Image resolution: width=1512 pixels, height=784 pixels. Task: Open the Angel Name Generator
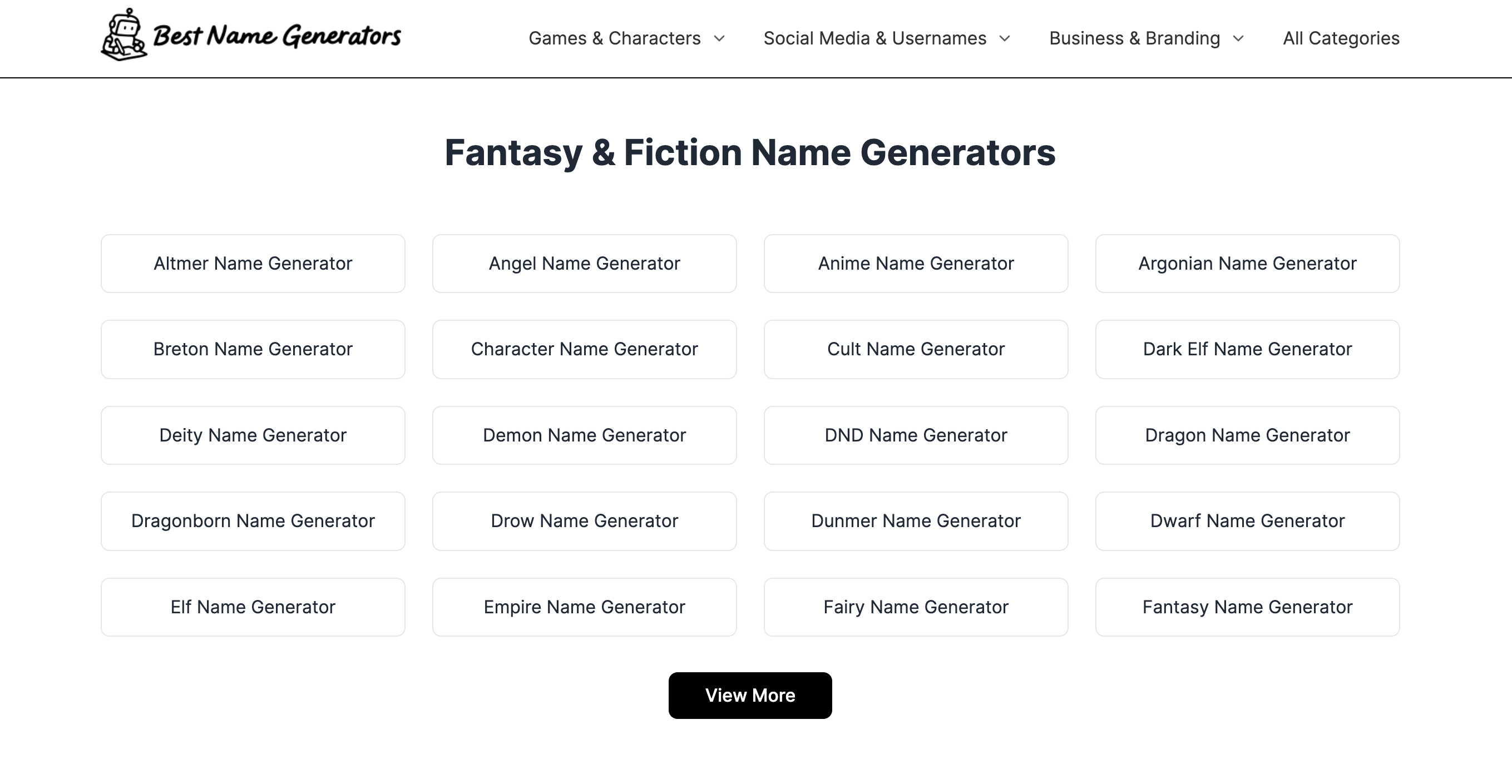click(x=585, y=263)
